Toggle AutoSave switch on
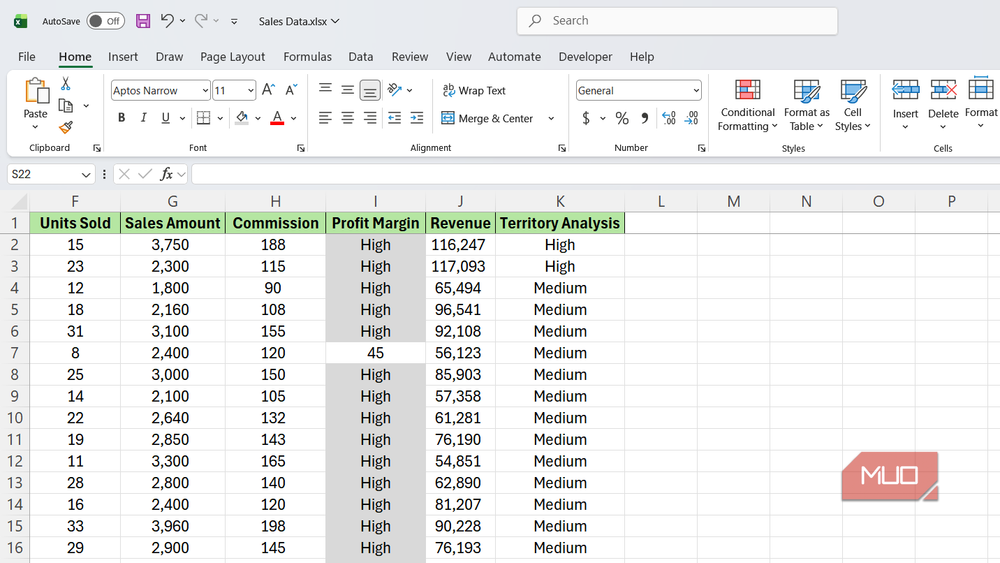1000x563 pixels. [105, 21]
